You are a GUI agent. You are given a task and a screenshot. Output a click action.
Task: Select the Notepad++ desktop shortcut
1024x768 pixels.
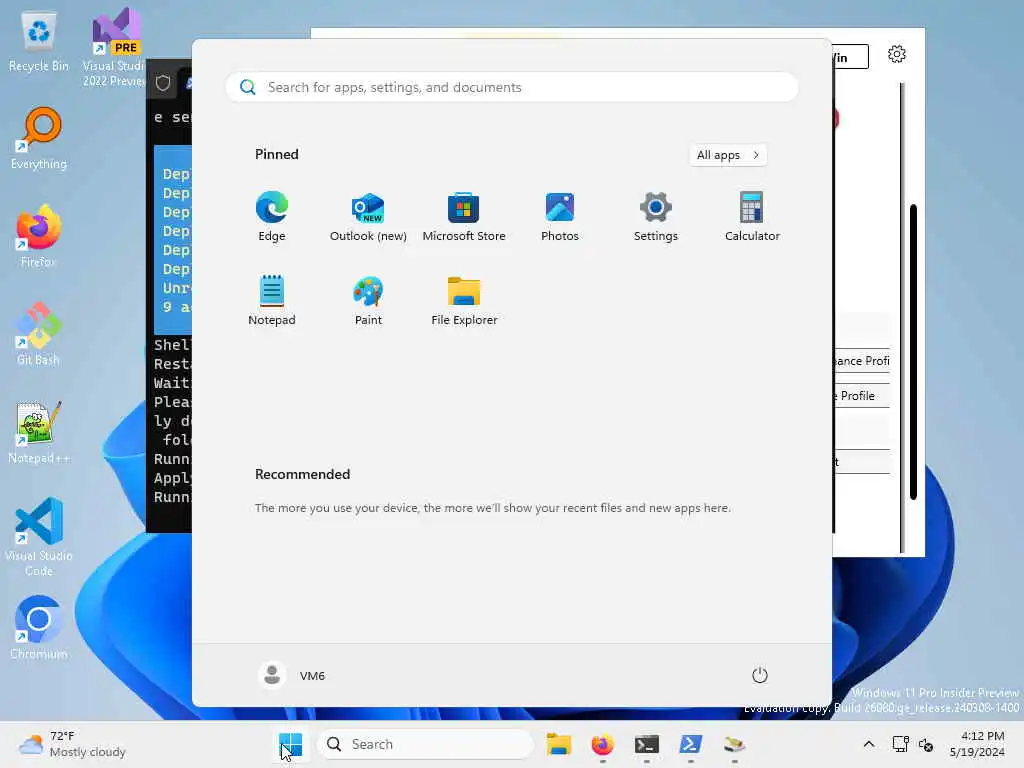[x=39, y=432]
